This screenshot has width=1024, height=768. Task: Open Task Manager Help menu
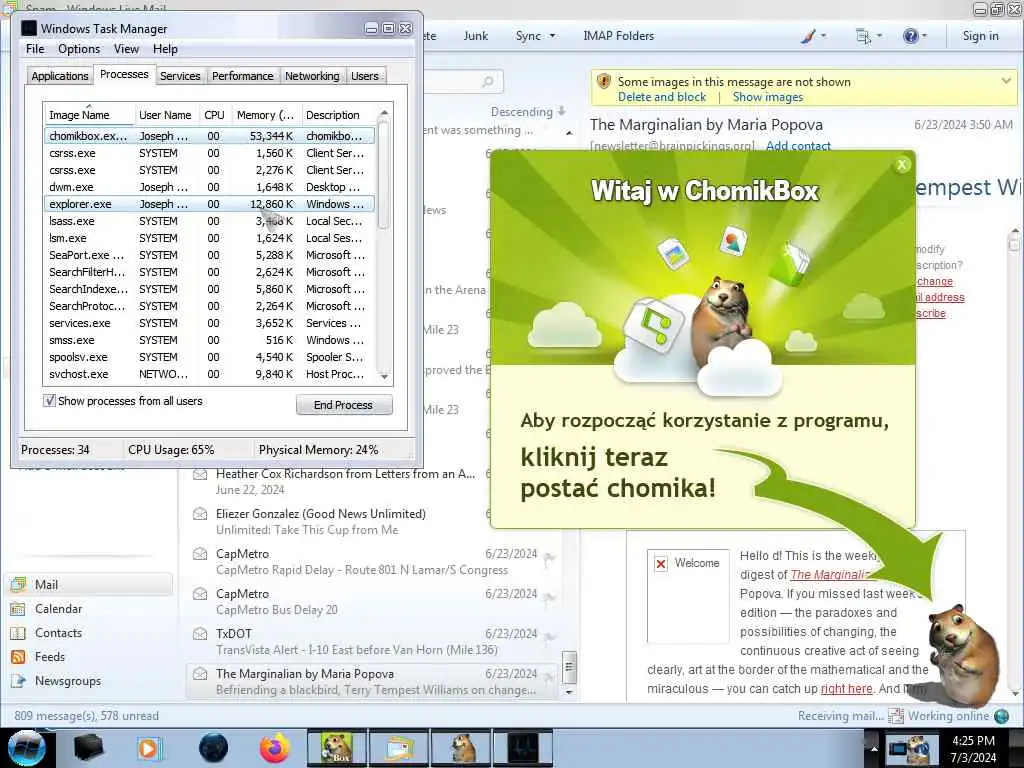click(x=165, y=49)
